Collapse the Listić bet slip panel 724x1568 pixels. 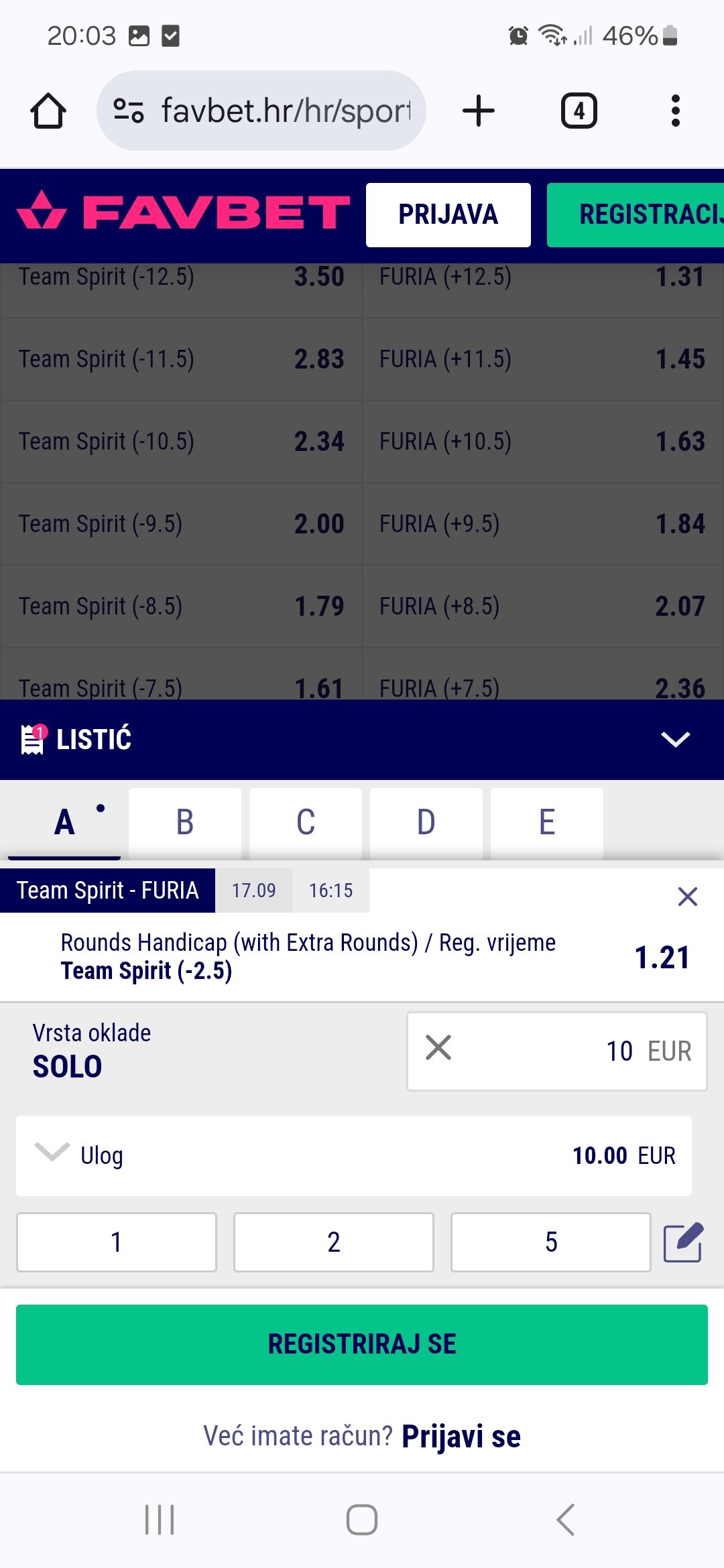675,739
